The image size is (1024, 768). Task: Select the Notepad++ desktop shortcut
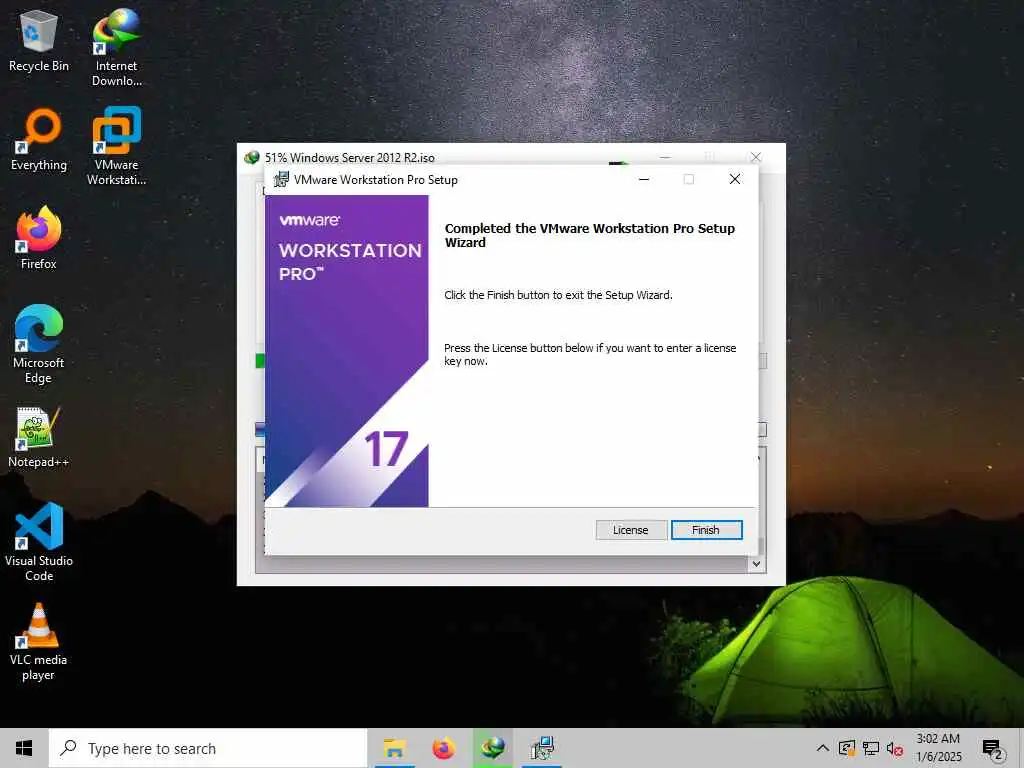click(39, 437)
